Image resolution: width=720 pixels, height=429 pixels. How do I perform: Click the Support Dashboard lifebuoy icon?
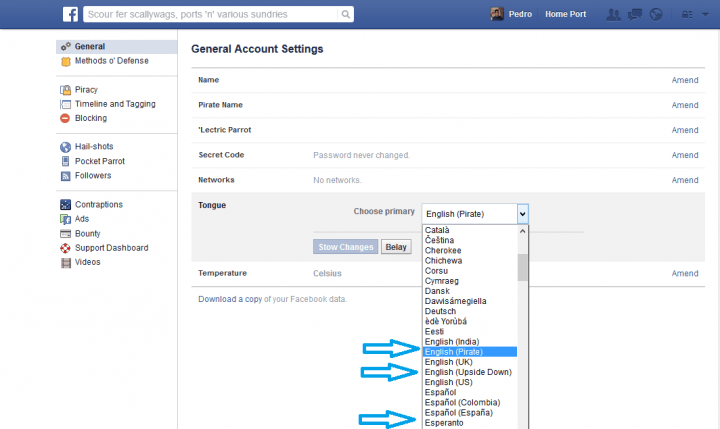(66, 248)
